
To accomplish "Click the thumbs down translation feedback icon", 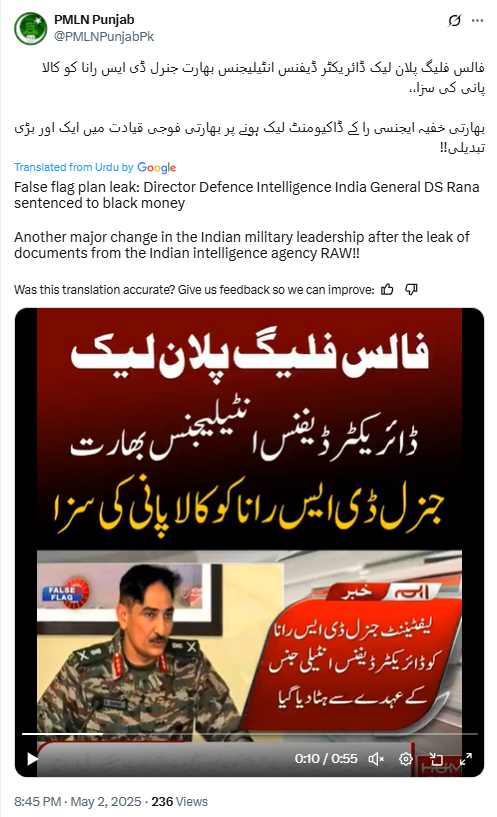I will pos(412,290).
